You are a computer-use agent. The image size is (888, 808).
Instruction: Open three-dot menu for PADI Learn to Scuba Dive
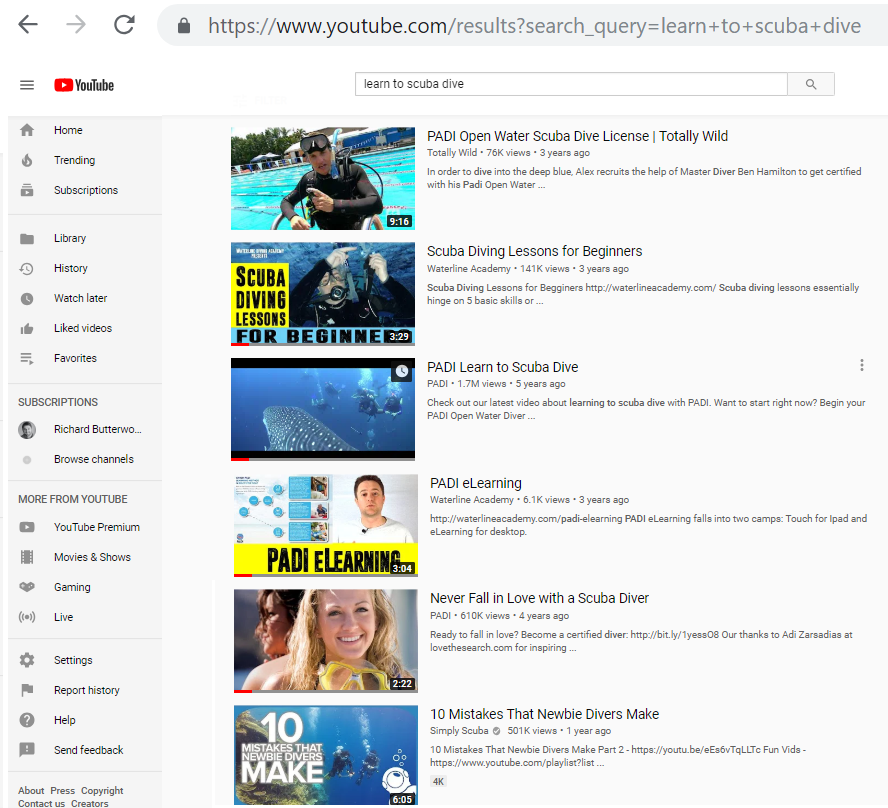(862, 366)
